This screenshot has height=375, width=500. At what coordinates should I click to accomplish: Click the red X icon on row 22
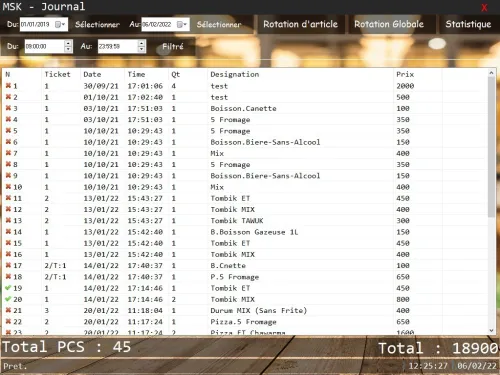pyautogui.click(x=8, y=321)
